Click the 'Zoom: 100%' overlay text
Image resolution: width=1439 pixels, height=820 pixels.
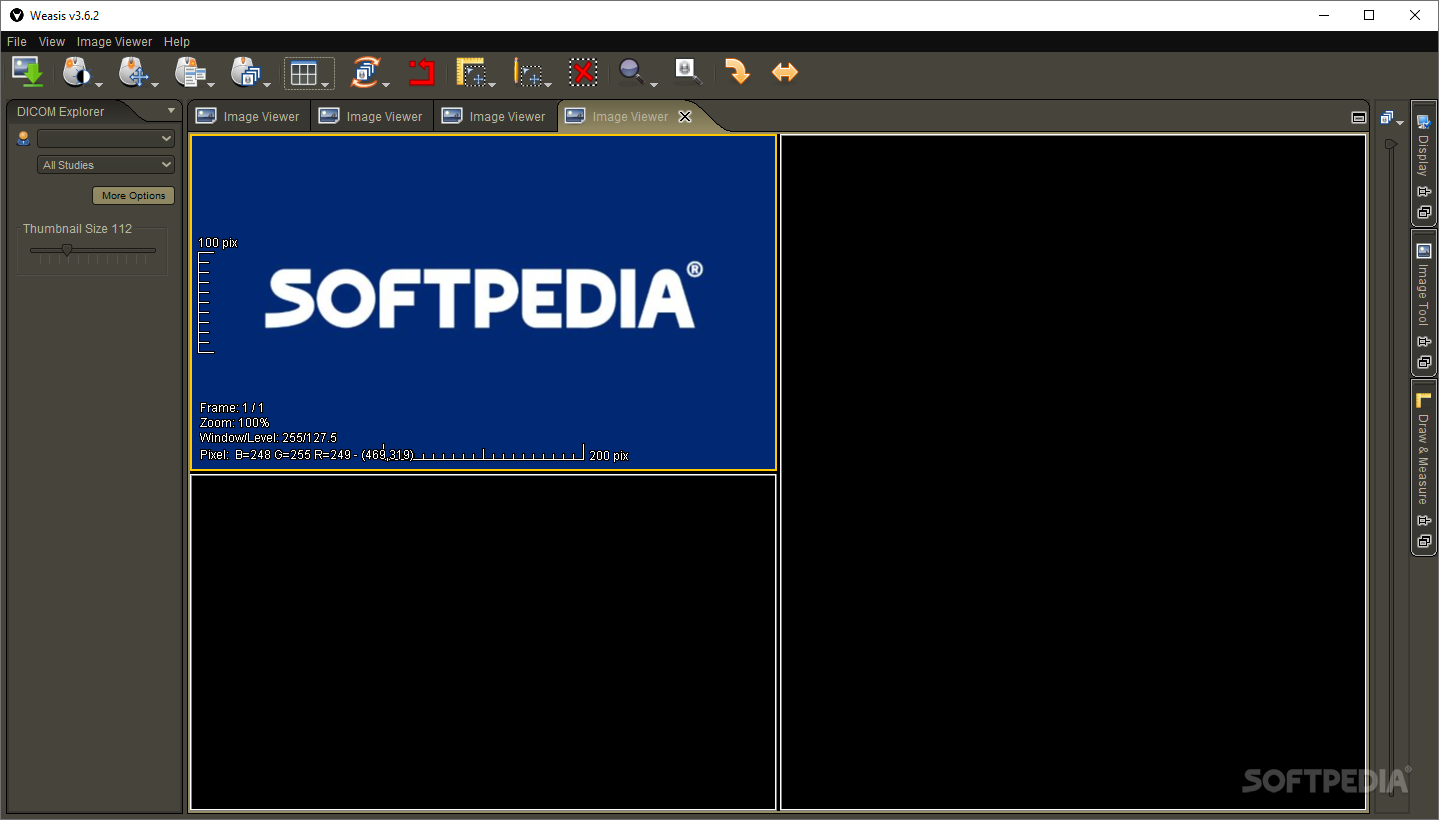(x=234, y=423)
